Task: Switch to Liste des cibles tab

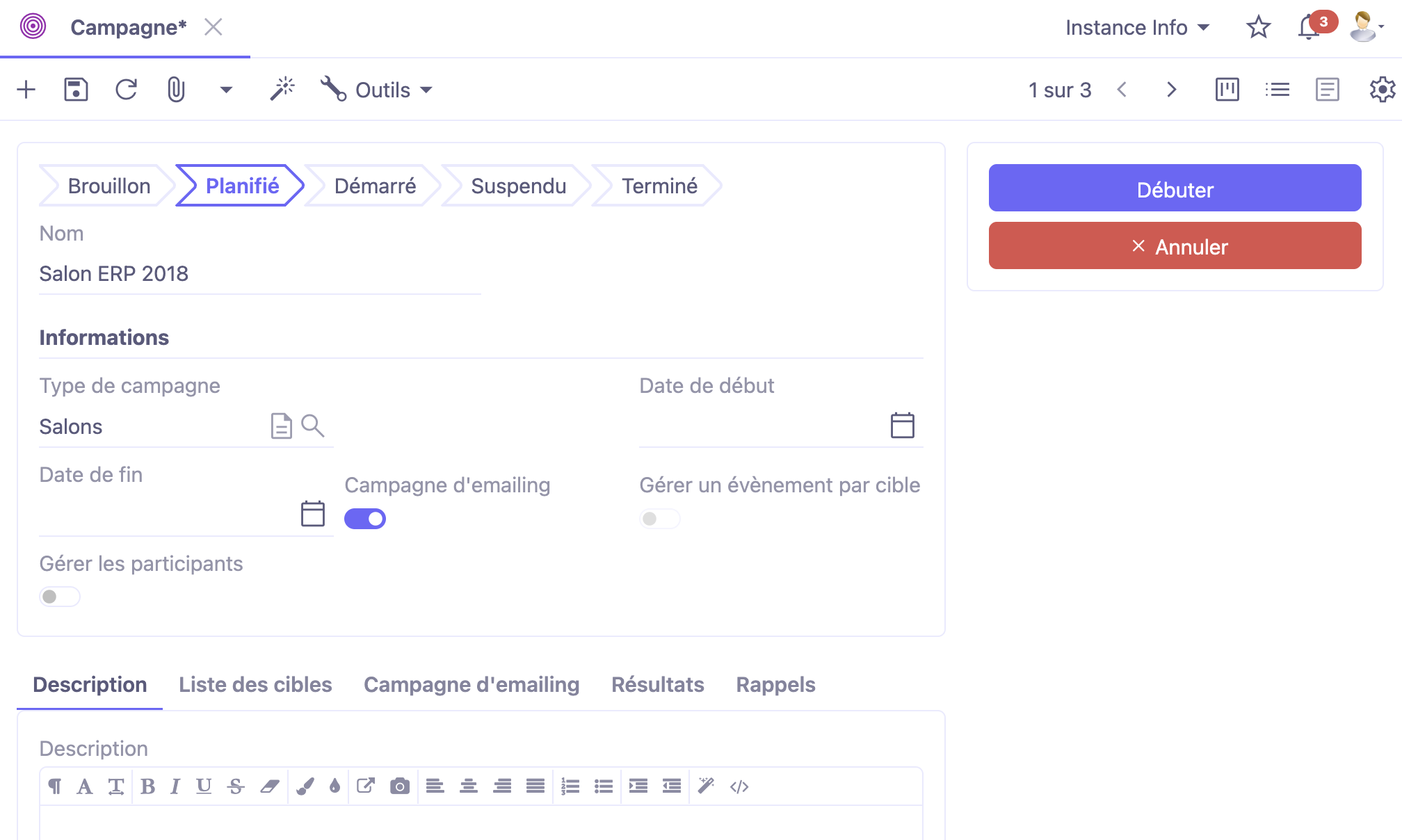Action: (x=255, y=684)
